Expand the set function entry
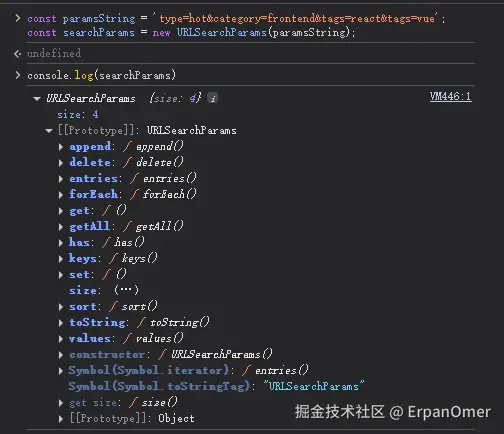The image size is (504, 434). point(61,275)
